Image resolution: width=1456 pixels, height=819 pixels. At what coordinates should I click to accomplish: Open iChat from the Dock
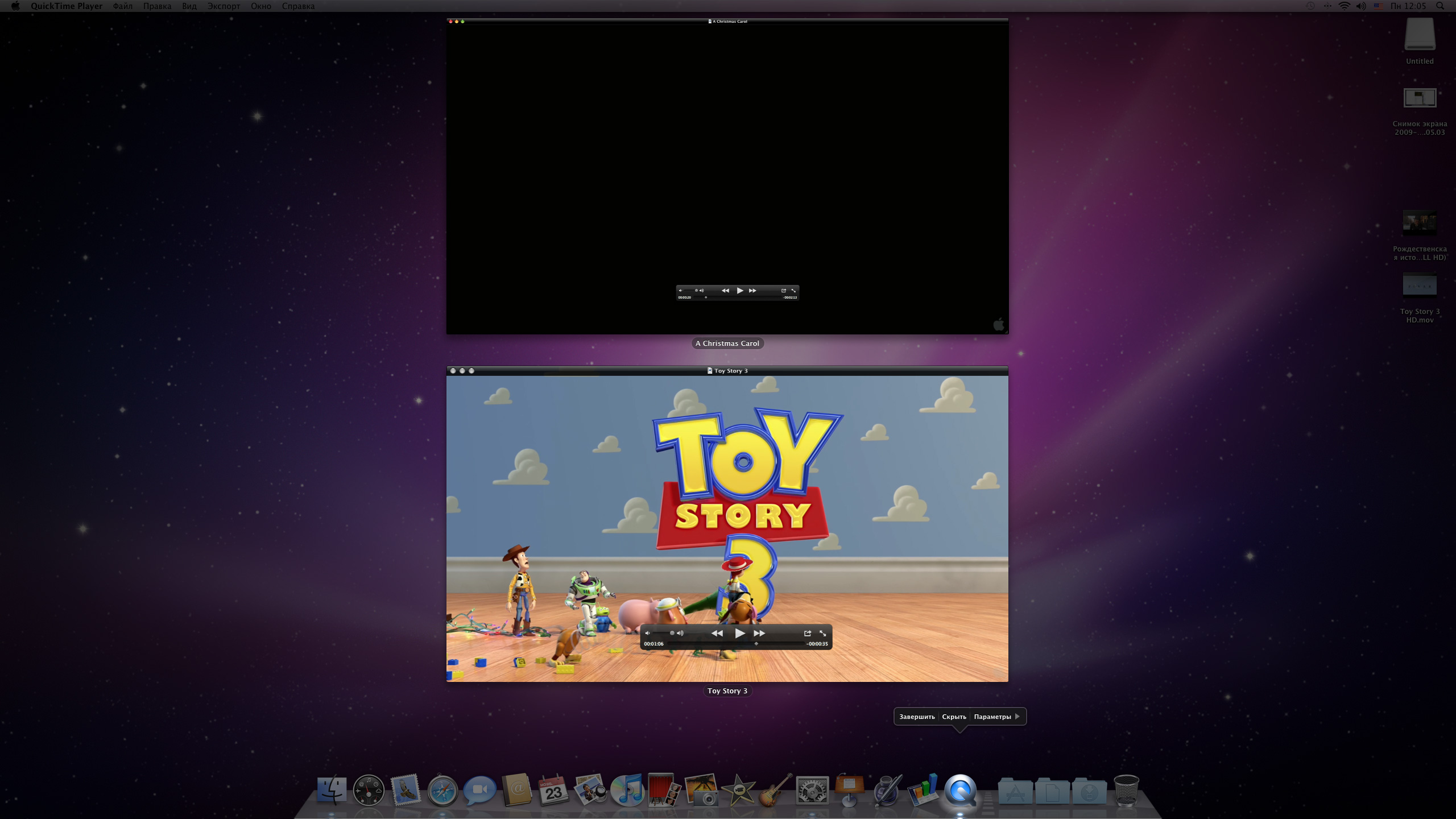coord(479,789)
